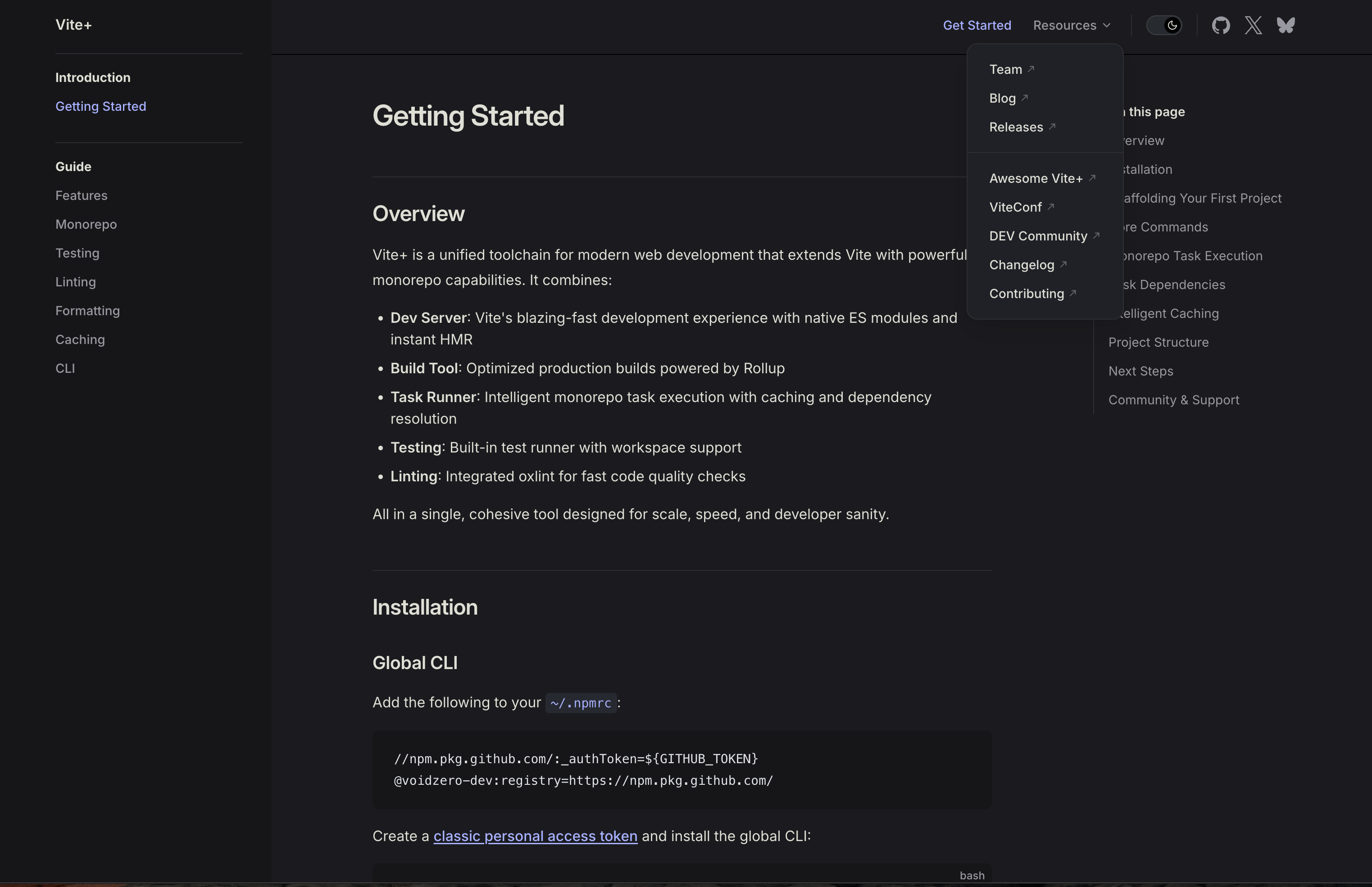The image size is (1372, 887).
Task: Choose Changelog in the Resources menu
Action: (1022, 265)
